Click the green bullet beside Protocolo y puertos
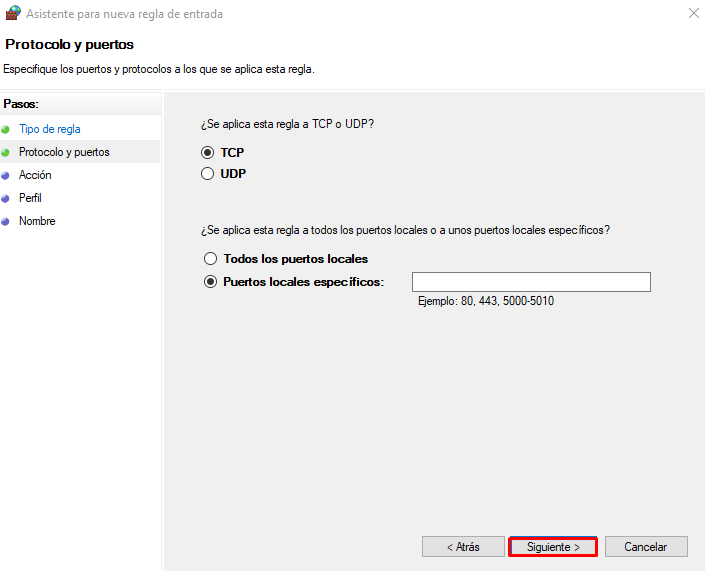Image resolution: width=705 pixels, height=571 pixels. [x=5, y=152]
